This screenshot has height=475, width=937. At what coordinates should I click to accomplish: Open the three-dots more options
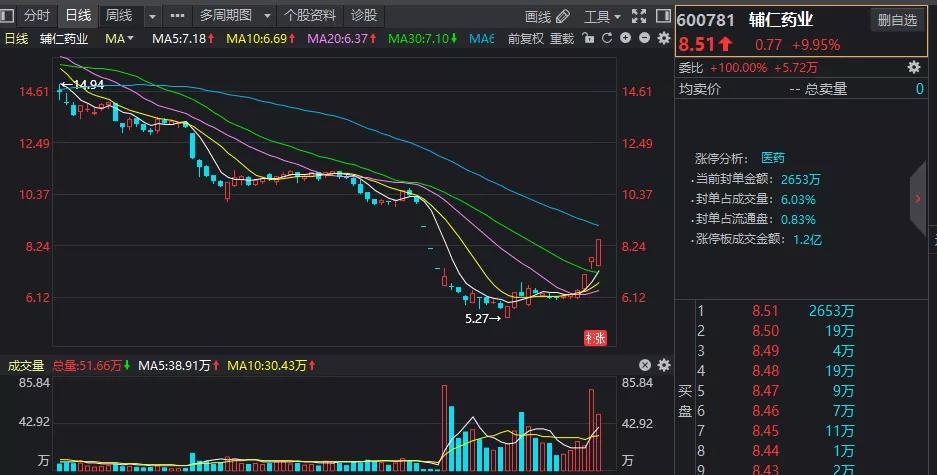click(177, 16)
